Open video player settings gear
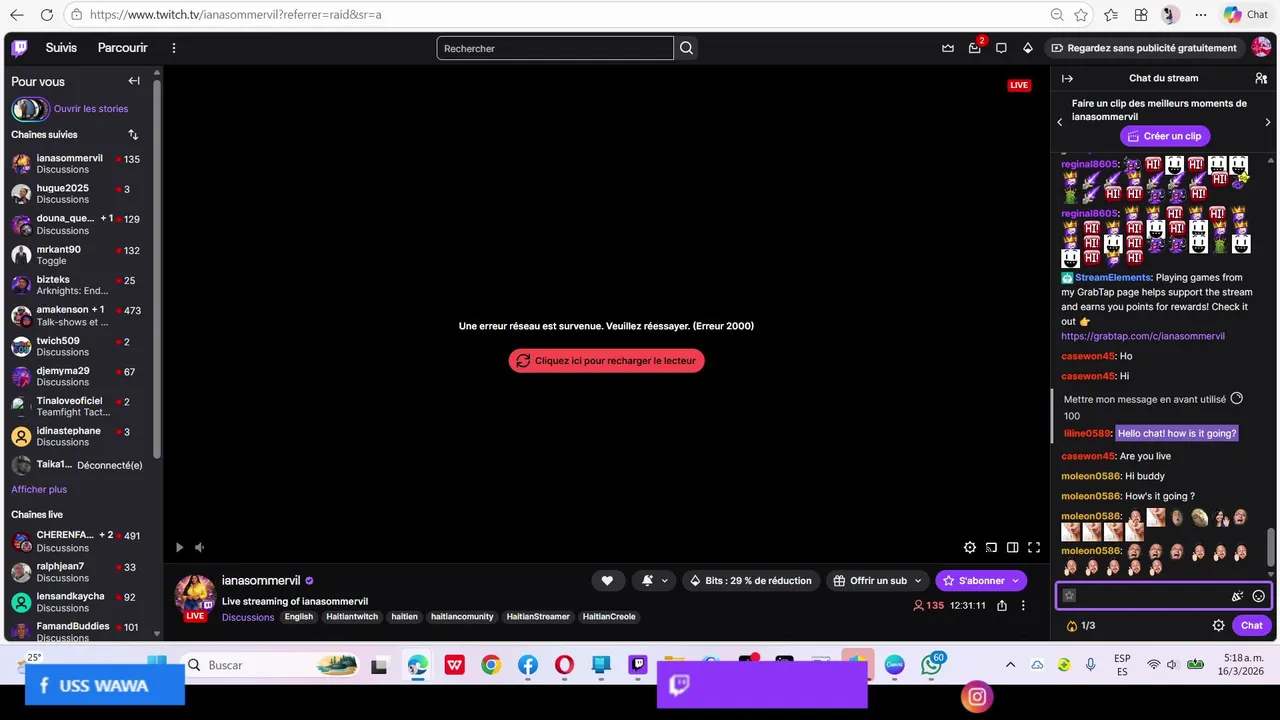The width and height of the screenshot is (1280, 720). point(970,547)
